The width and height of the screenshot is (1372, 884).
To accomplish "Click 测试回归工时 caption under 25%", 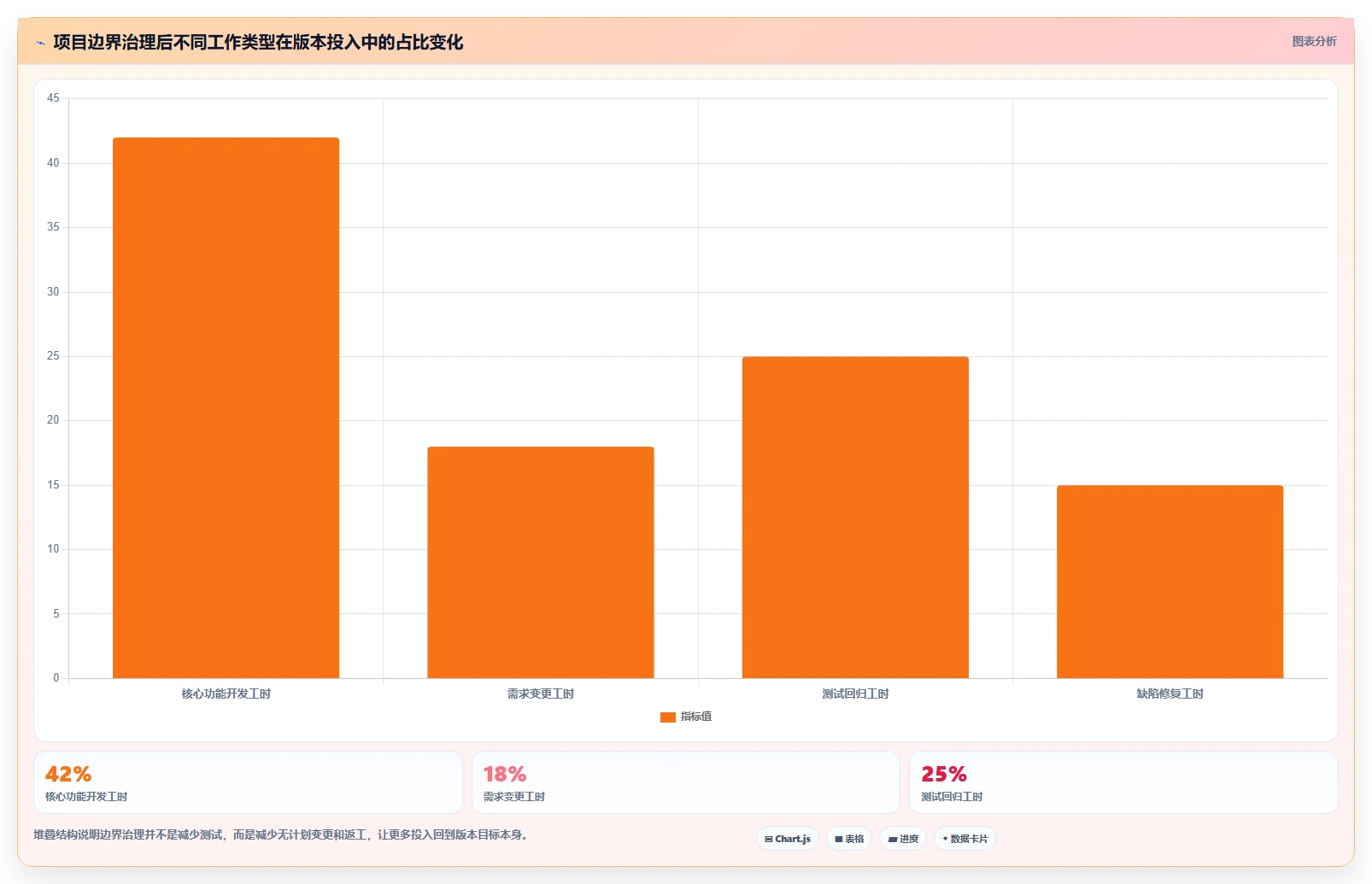I will point(952,797).
